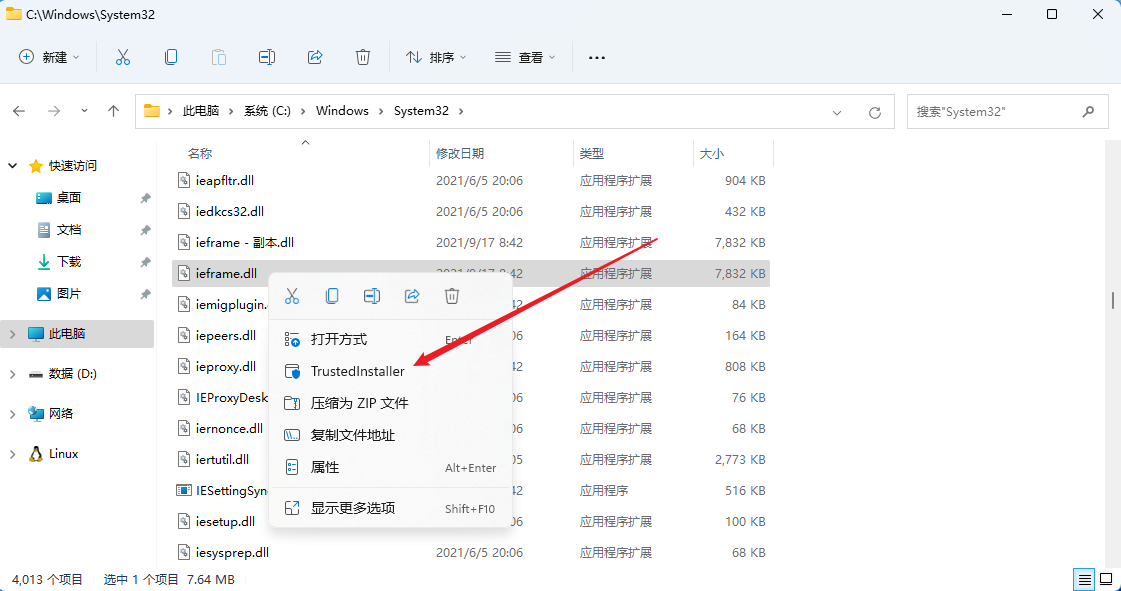Screen dimensions: 1121x591
Task: Open 桌面 in the quick access sidebar
Action: [69, 198]
